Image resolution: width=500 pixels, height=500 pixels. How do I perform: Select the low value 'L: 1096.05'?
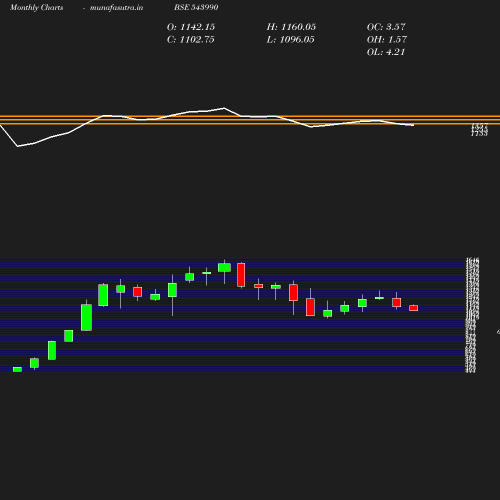(290, 40)
